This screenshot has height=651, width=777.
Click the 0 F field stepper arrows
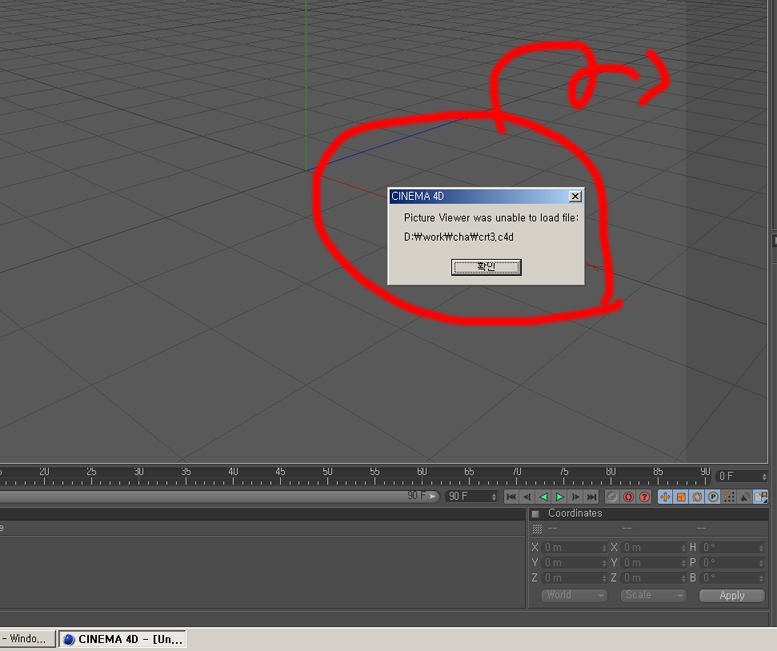click(x=764, y=476)
